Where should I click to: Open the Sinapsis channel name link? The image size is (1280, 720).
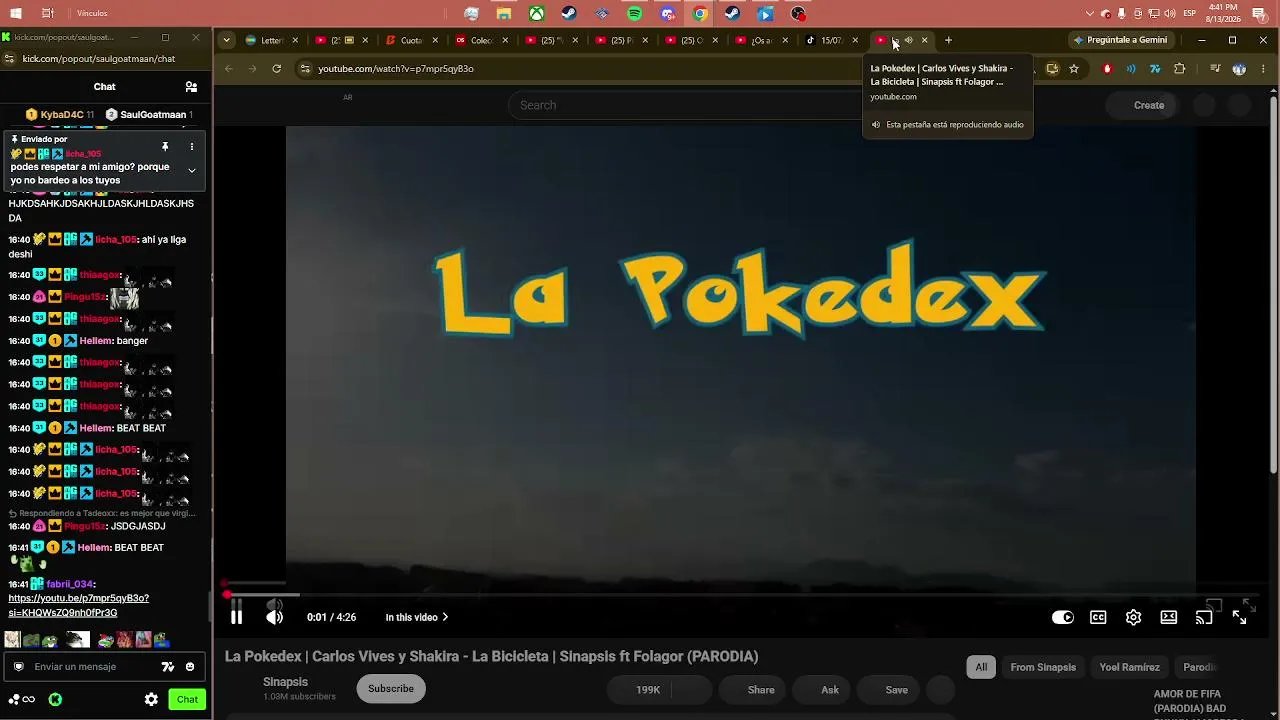(x=285, y=682)
